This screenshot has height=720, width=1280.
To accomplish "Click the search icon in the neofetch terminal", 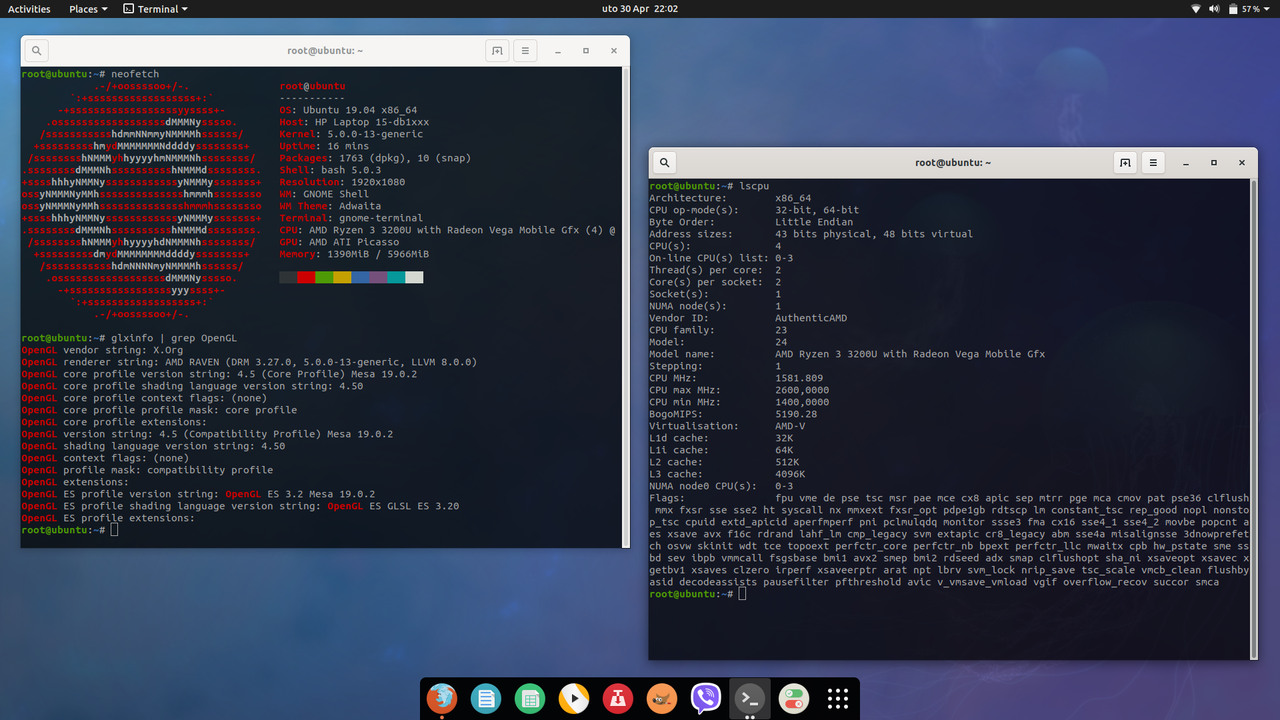I will point(35,50).
